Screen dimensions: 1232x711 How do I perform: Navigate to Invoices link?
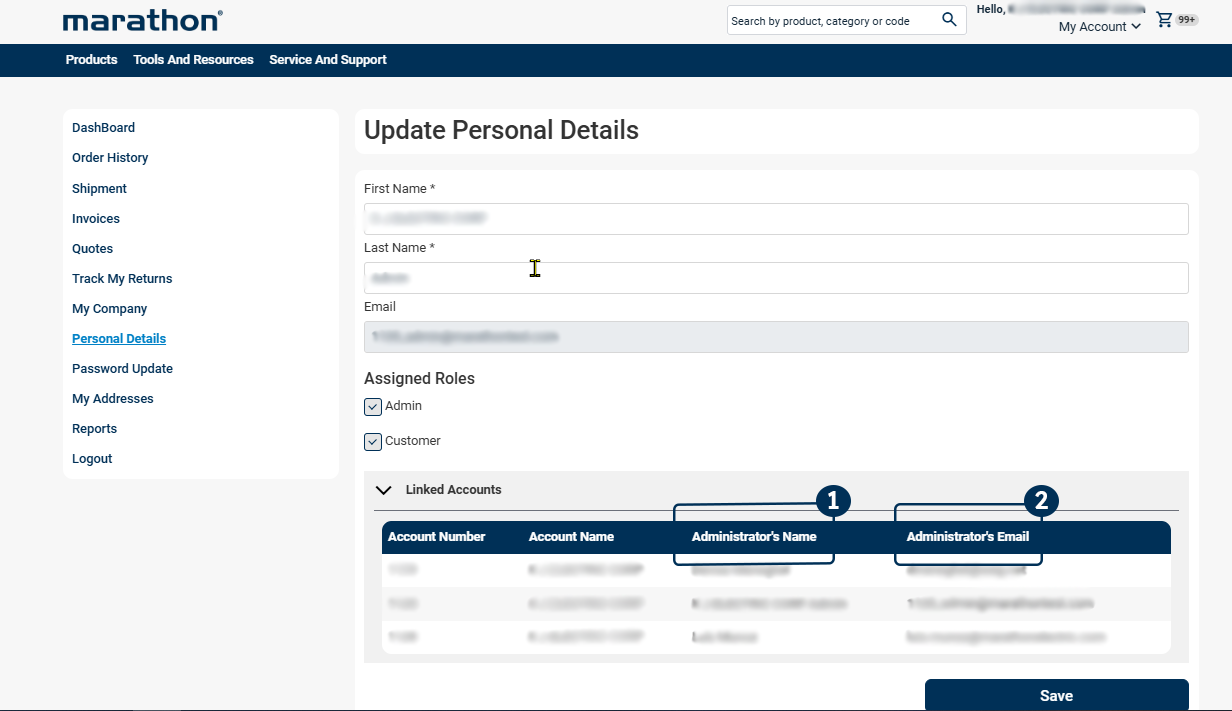pyautogui.click(x=96, y=219)
